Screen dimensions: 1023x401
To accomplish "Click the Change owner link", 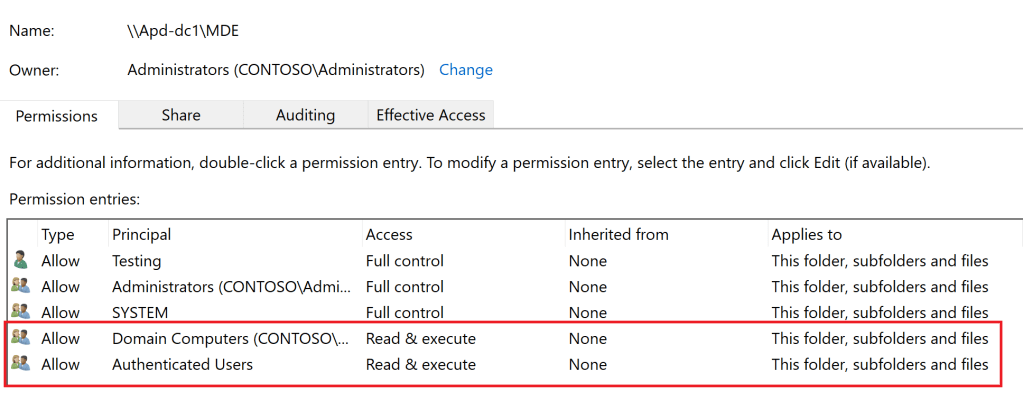I will point(466,70).
